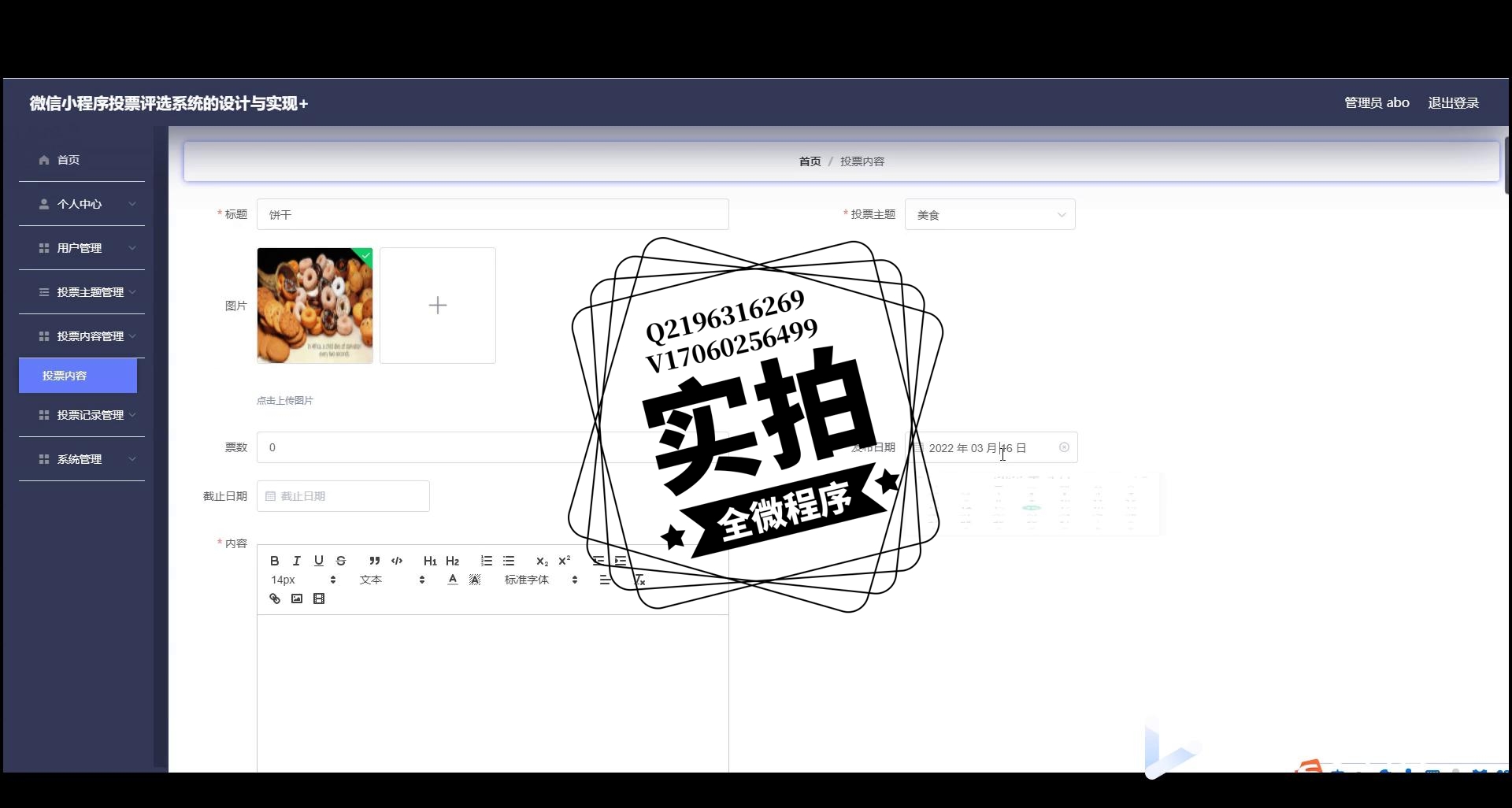Viewport: 1512px width, 808px height.
Task: Collapse 投票内容管理 sidebar menu
Action: (x=82, y=336)
